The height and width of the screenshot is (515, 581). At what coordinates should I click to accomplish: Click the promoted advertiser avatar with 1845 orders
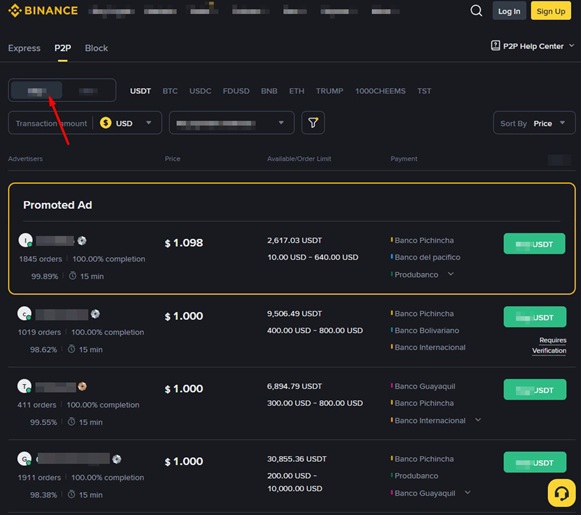[26, 240]
